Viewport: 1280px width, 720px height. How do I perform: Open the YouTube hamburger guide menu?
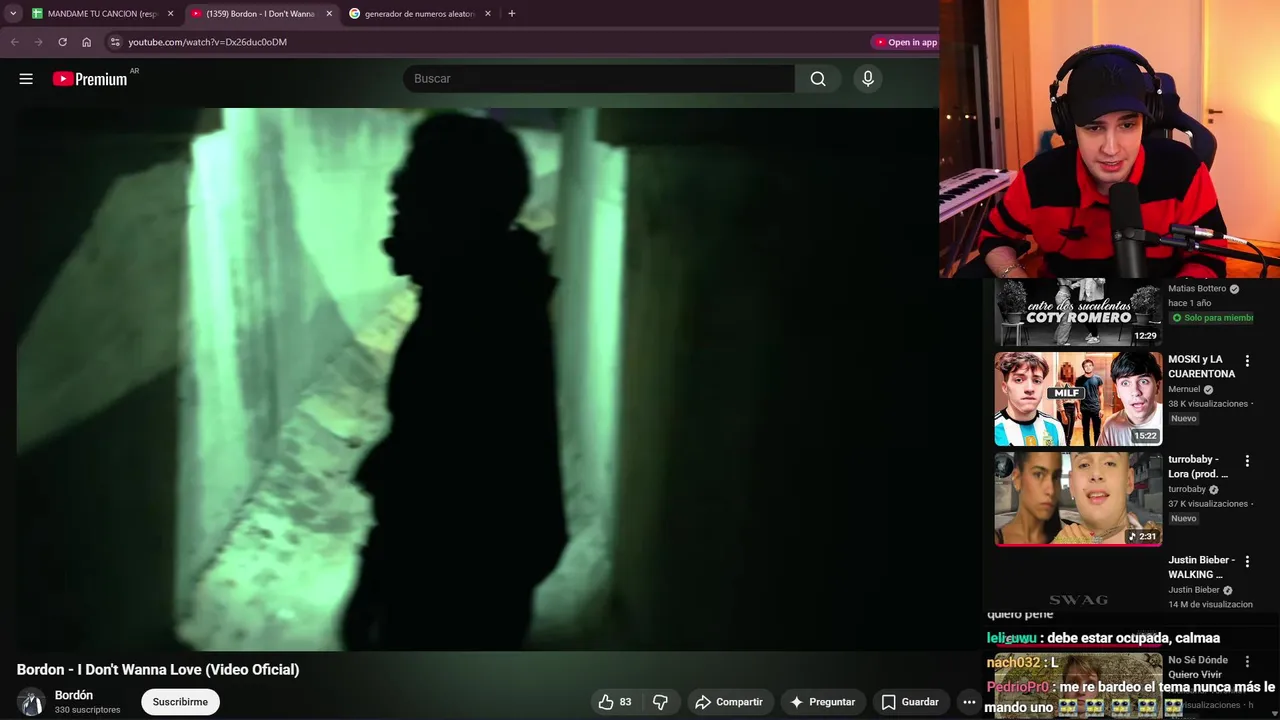[x=26, y=79]
